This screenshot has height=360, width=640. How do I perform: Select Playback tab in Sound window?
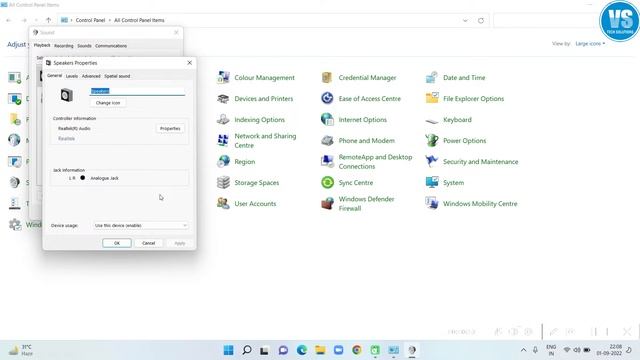click(42, 45)
